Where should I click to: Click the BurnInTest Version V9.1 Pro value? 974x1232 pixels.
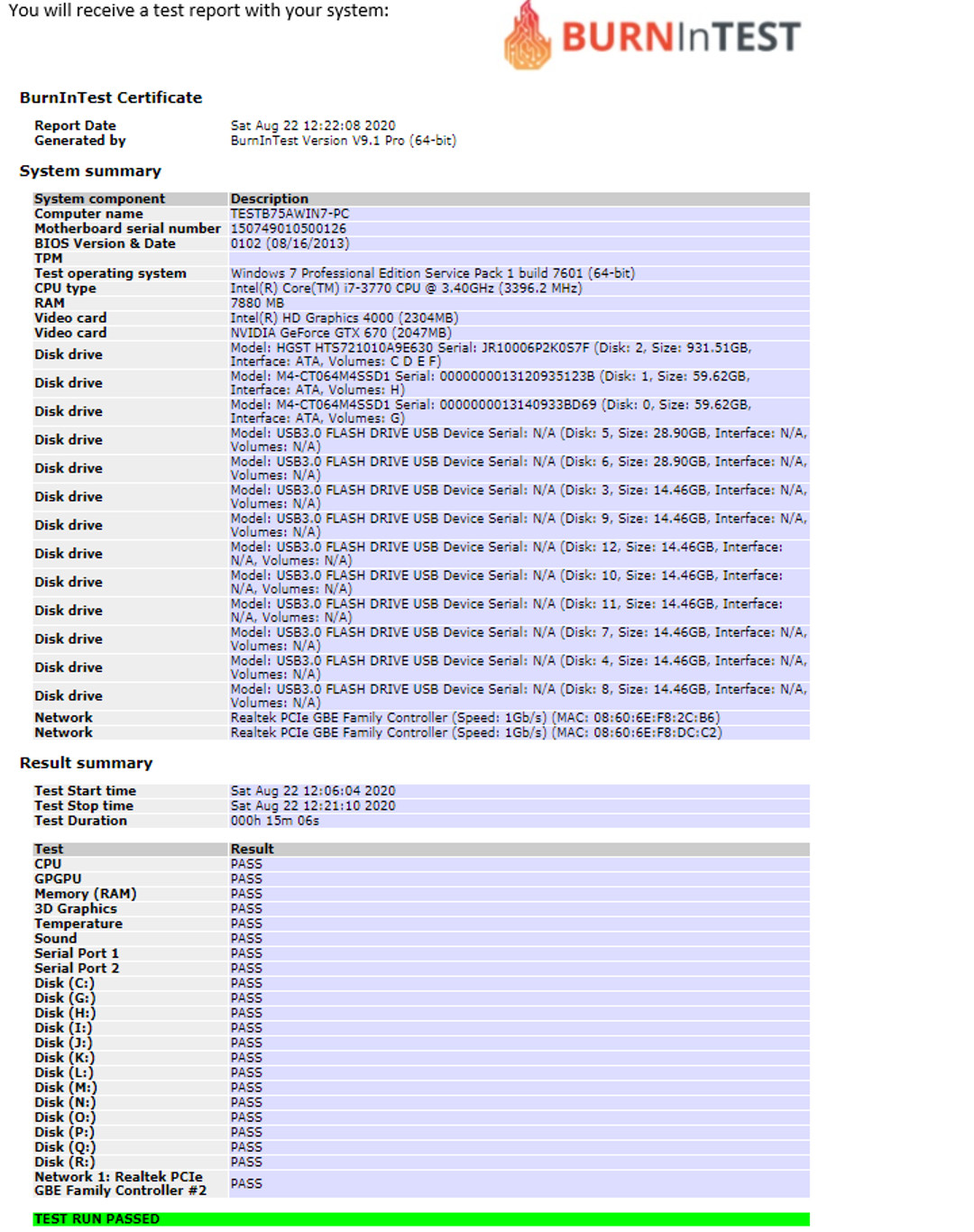pos(344,141)
